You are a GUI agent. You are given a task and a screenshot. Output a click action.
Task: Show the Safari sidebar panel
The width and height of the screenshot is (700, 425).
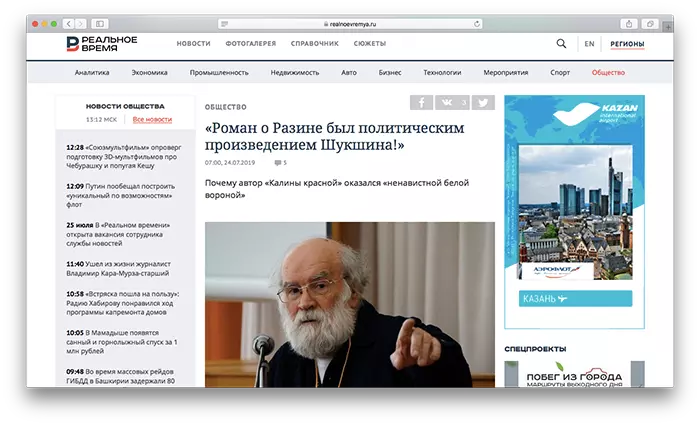101,23
